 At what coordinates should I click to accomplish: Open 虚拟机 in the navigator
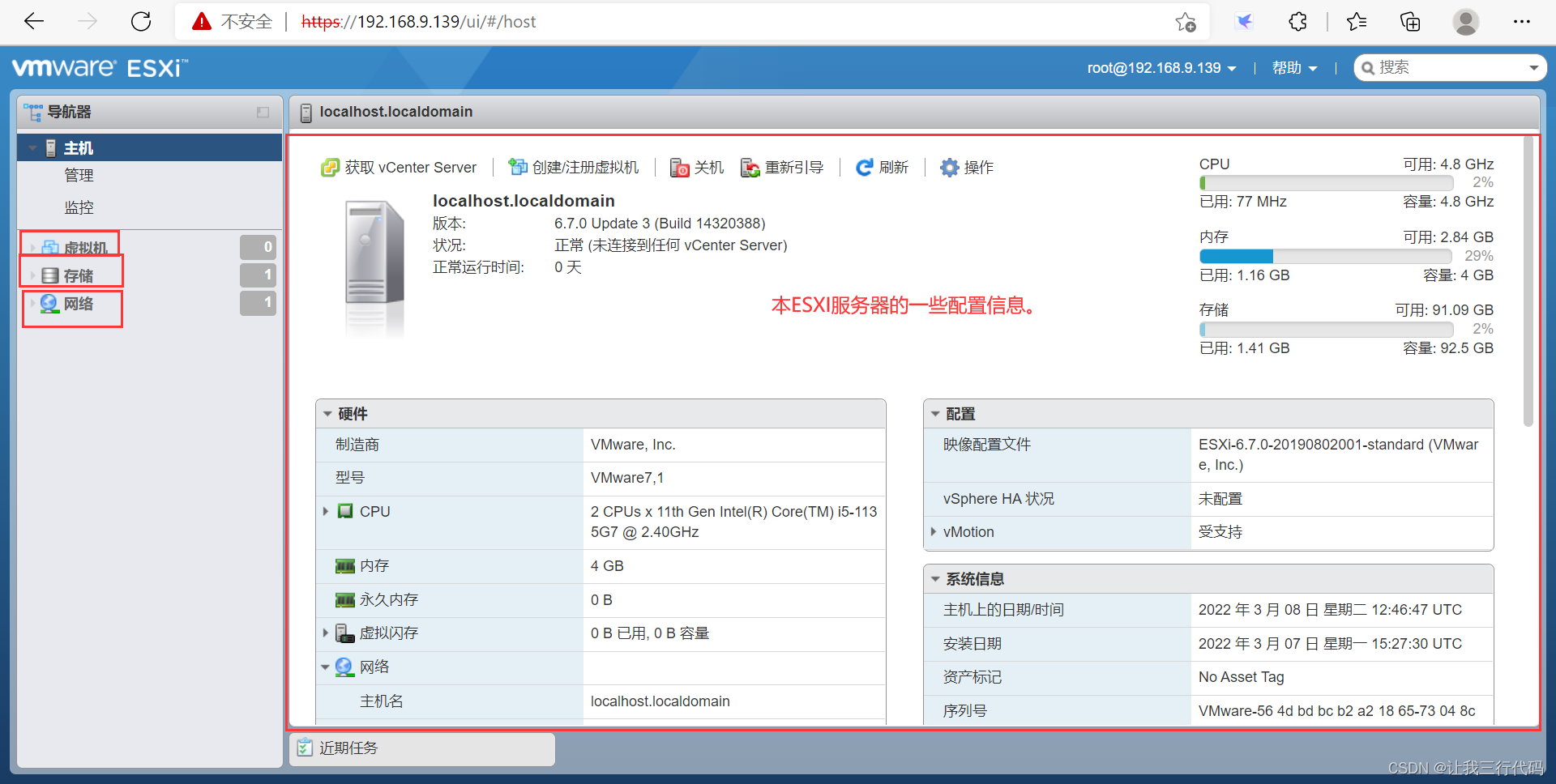coord(85,248)
